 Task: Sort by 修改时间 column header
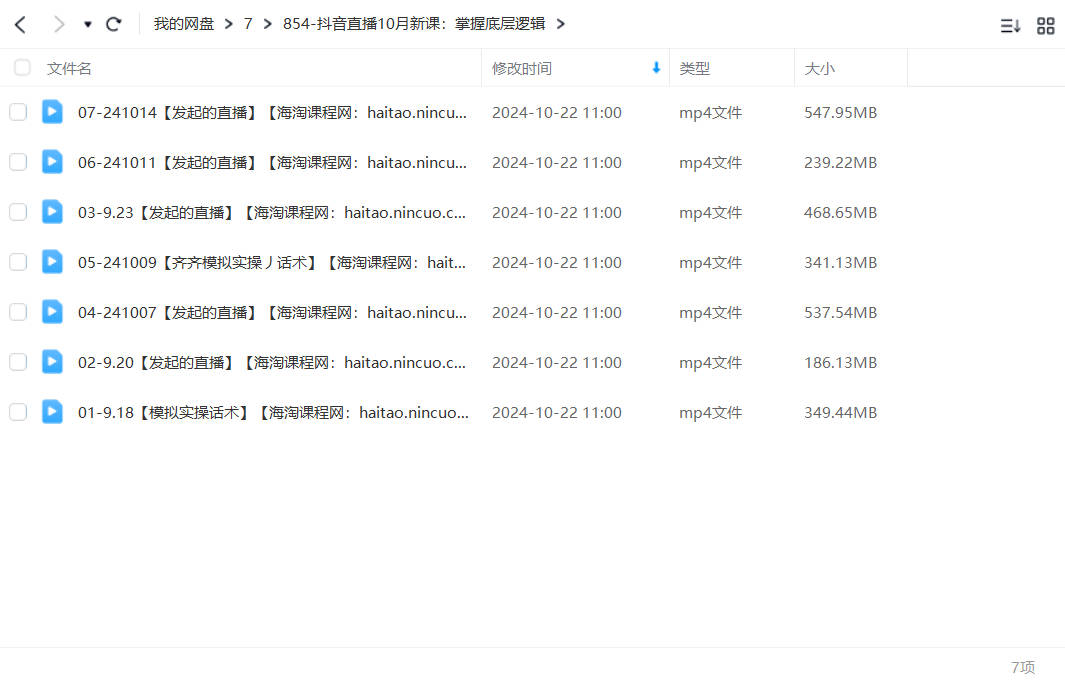pyautogui.click(x=522, y=69)
